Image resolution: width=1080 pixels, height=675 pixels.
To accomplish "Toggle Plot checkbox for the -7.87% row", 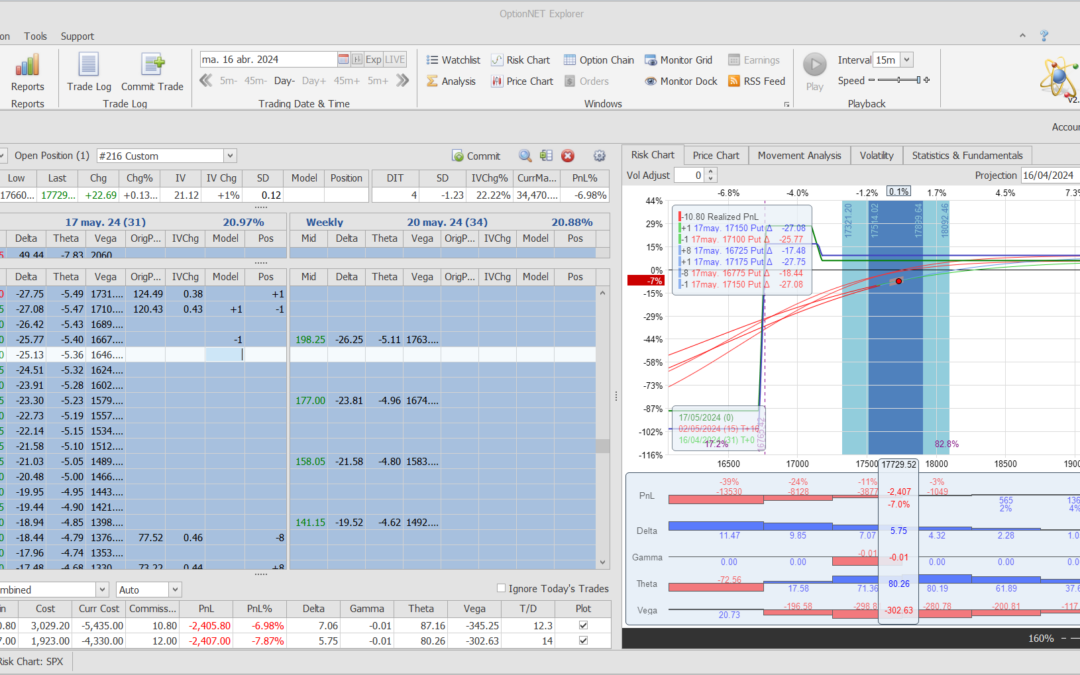I will coord(583,641).
